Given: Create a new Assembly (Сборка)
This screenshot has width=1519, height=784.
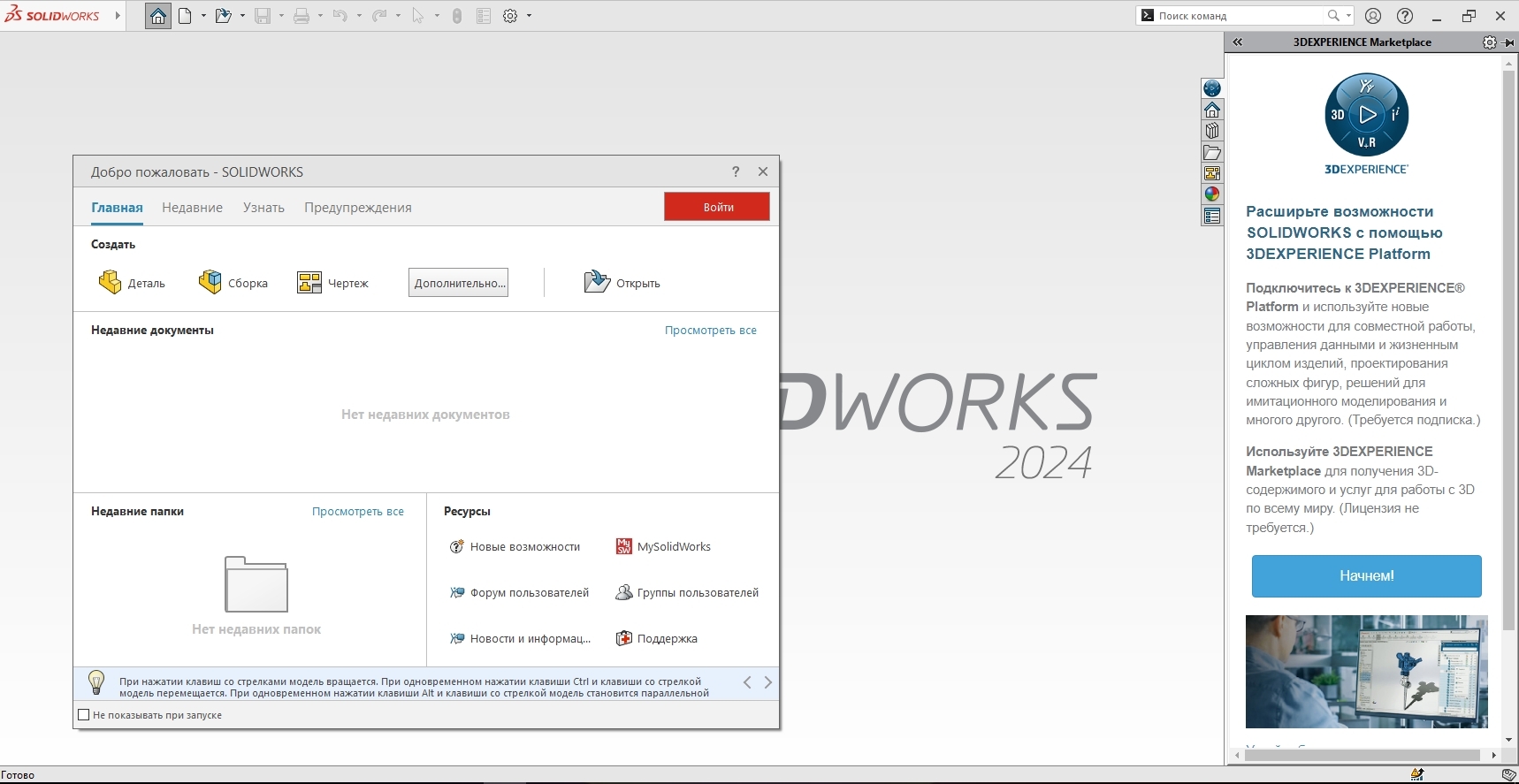Looking at the screenshot, I should pos(233,283).
